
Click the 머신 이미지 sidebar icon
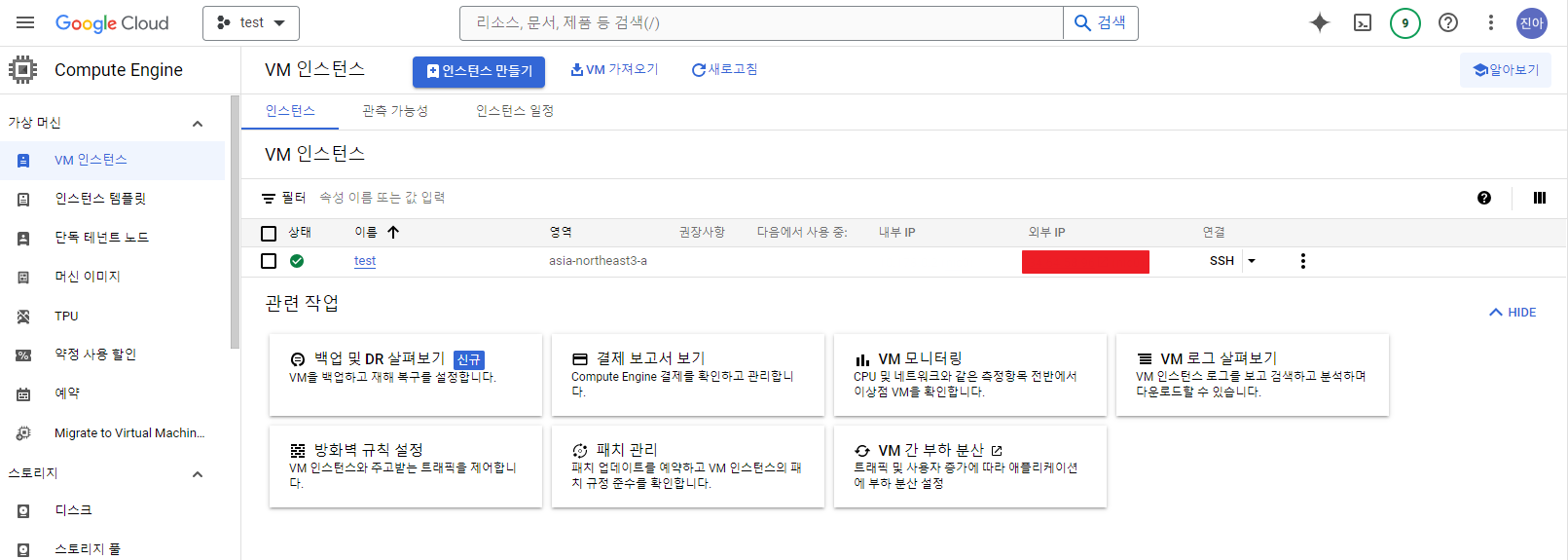pos(23,278)
